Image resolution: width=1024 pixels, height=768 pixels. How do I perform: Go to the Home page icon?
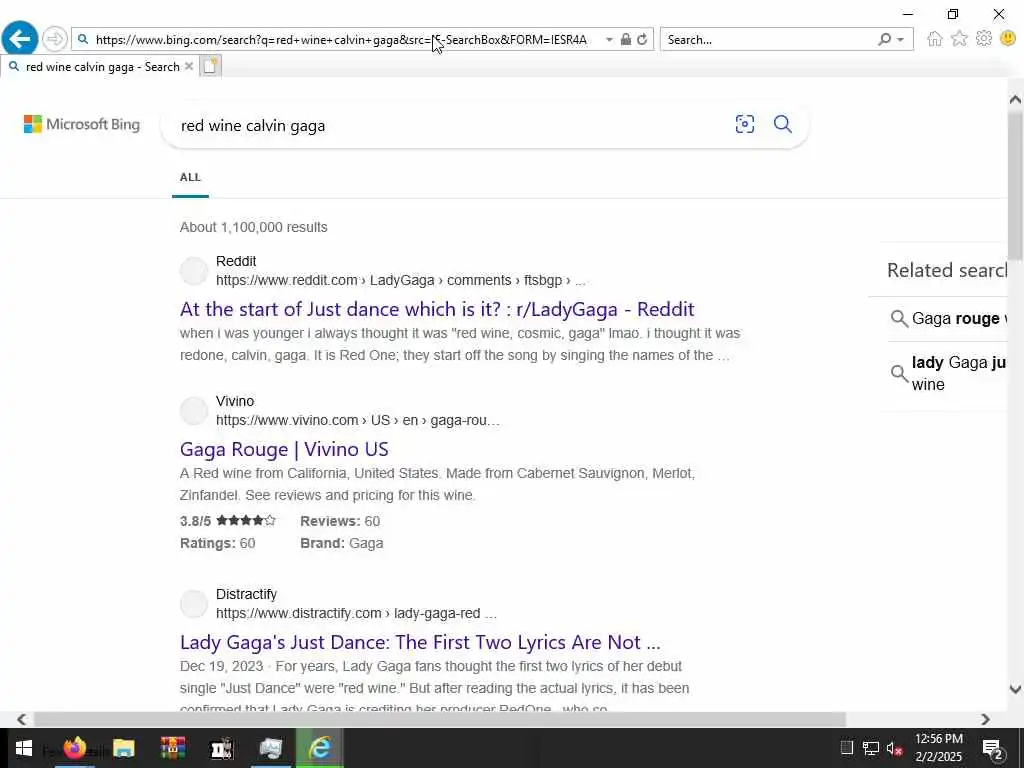point(935,39)
